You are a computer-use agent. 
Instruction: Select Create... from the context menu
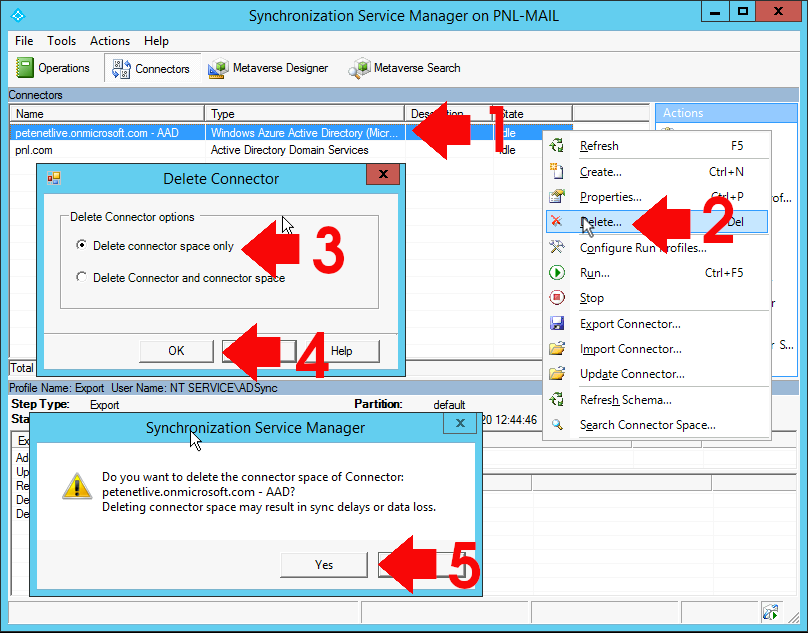(x=657, y=172)
